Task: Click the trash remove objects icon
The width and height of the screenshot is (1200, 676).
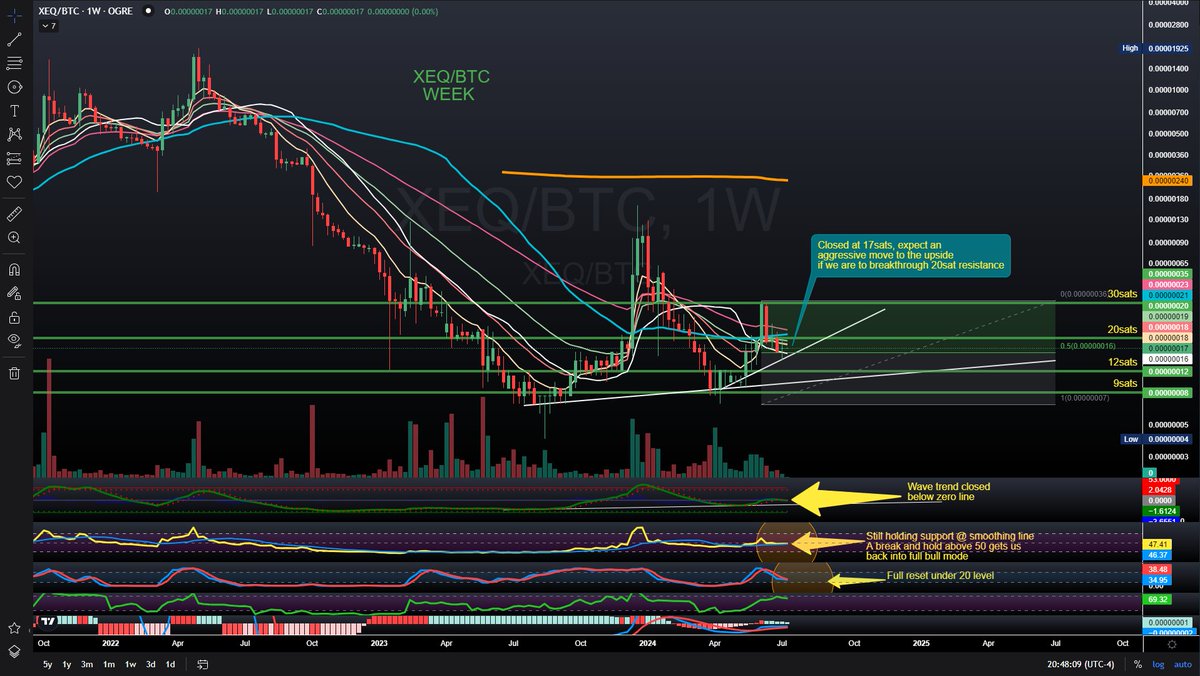Action: [14, 373]
